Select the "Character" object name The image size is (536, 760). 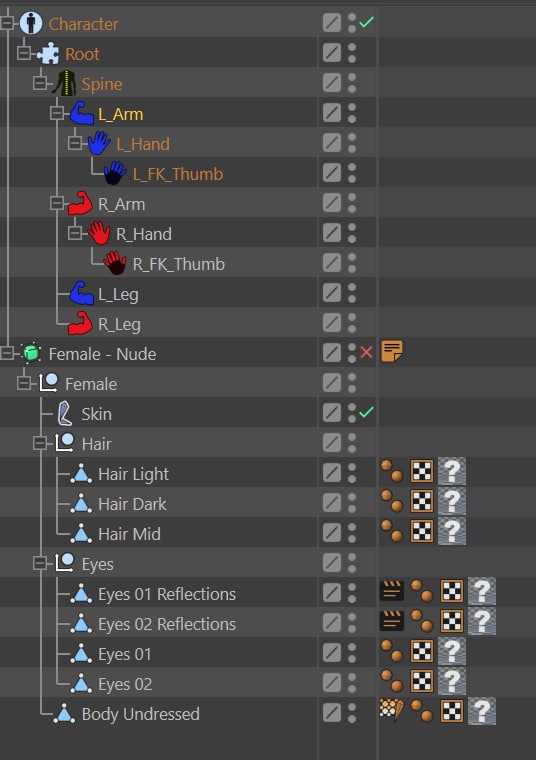click(x=83, y=24)
